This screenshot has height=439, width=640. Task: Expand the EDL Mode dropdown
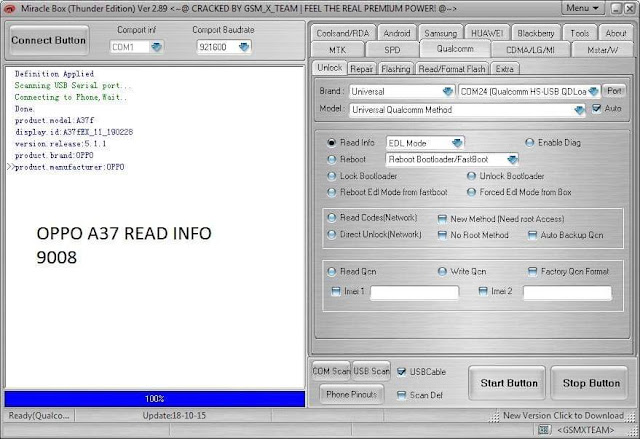(457, 143)
